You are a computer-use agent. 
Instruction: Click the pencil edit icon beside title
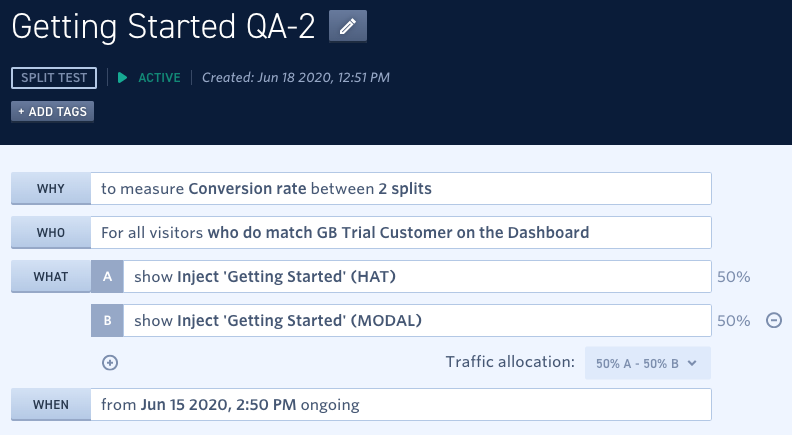(348, 26)
